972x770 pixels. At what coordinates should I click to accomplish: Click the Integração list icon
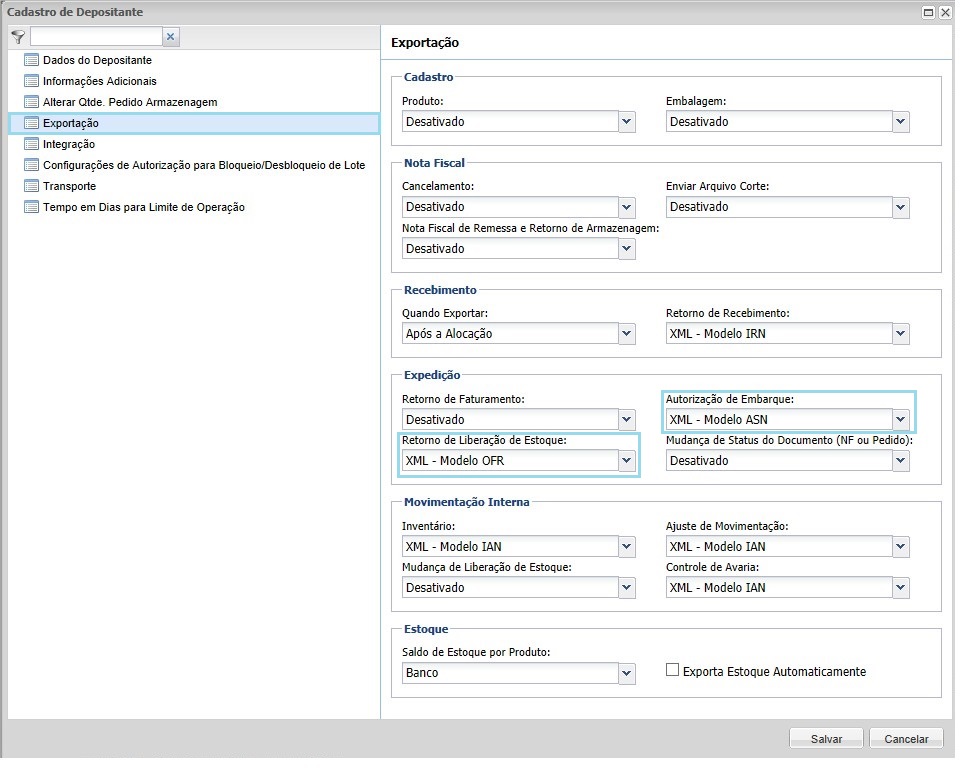(x=30, y=144)
